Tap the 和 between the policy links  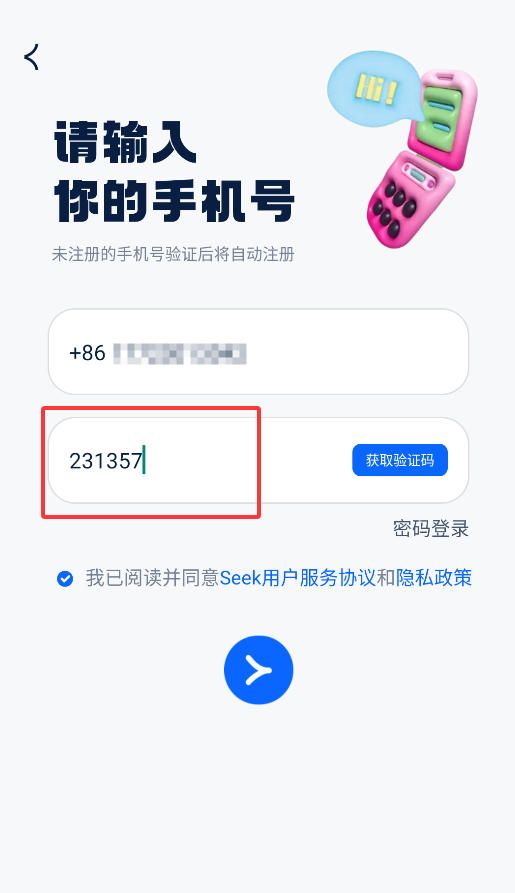[x=386, y=578]
